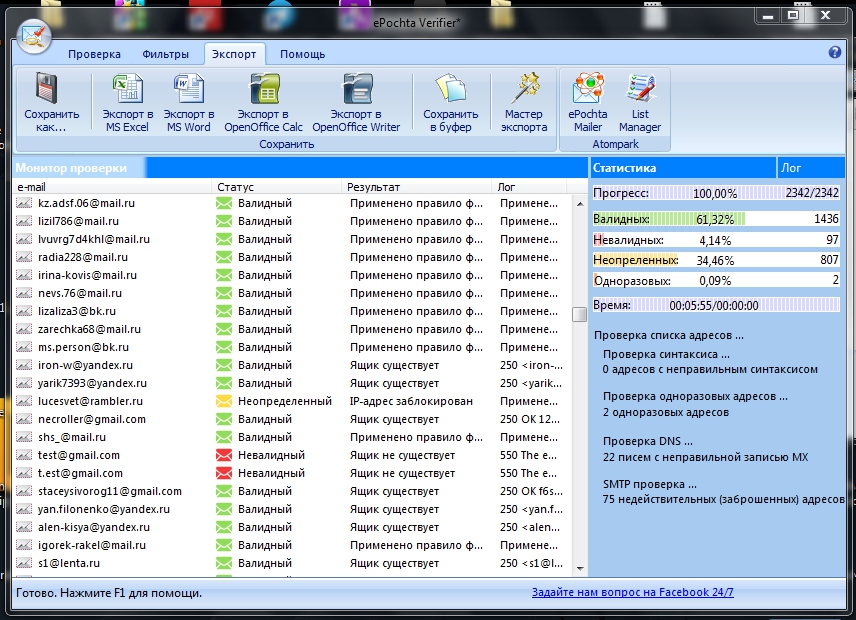
Task: Click the email list scrollbar thumb
Action: [x=580, y=315]
